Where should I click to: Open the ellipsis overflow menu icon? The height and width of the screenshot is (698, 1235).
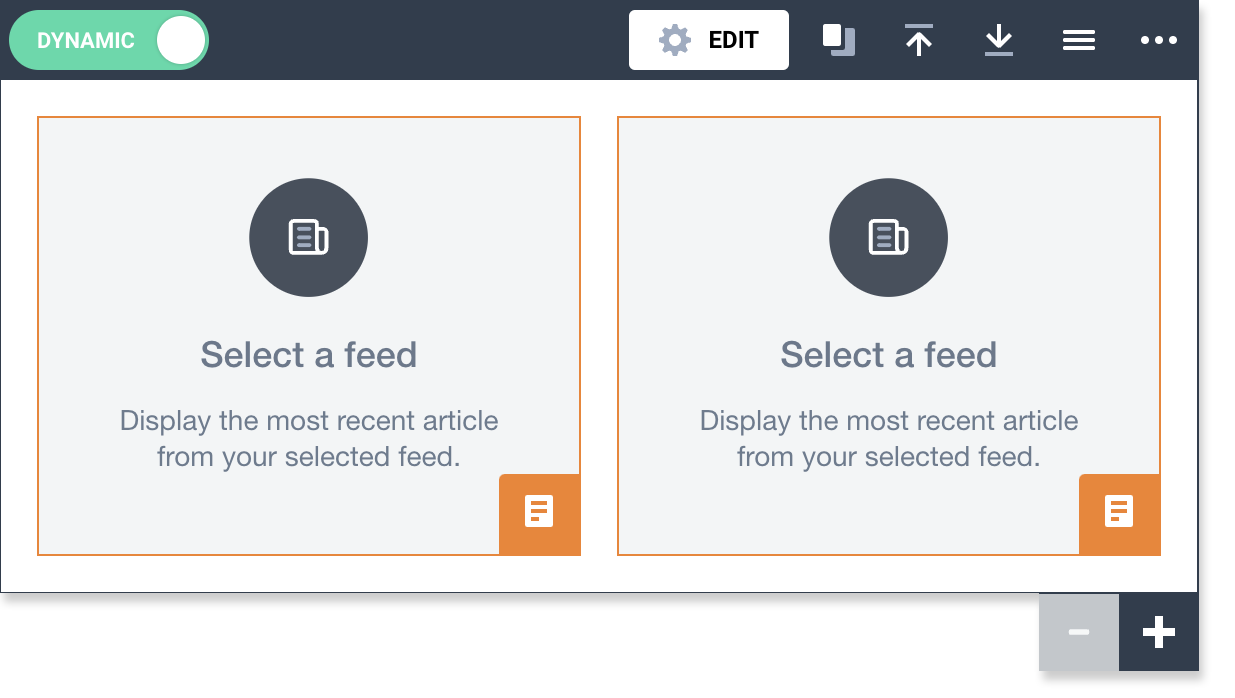pos(1159,40)
